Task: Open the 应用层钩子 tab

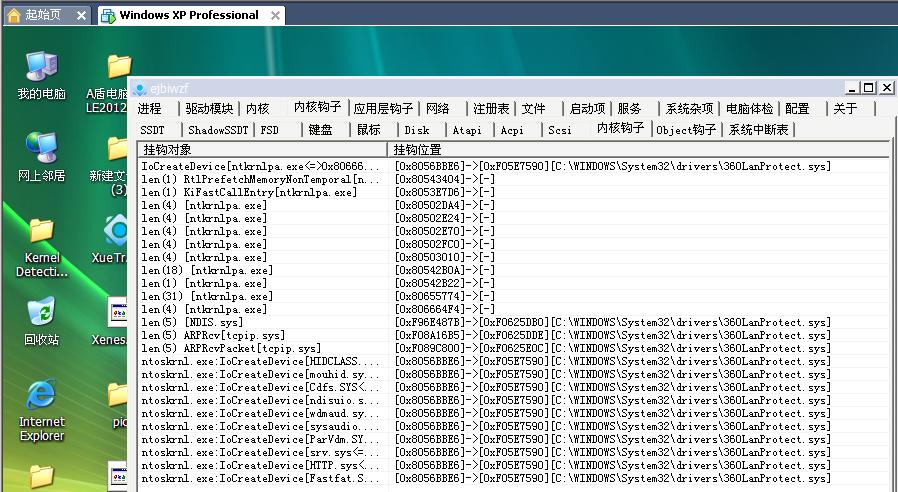Action: point(383,108)
